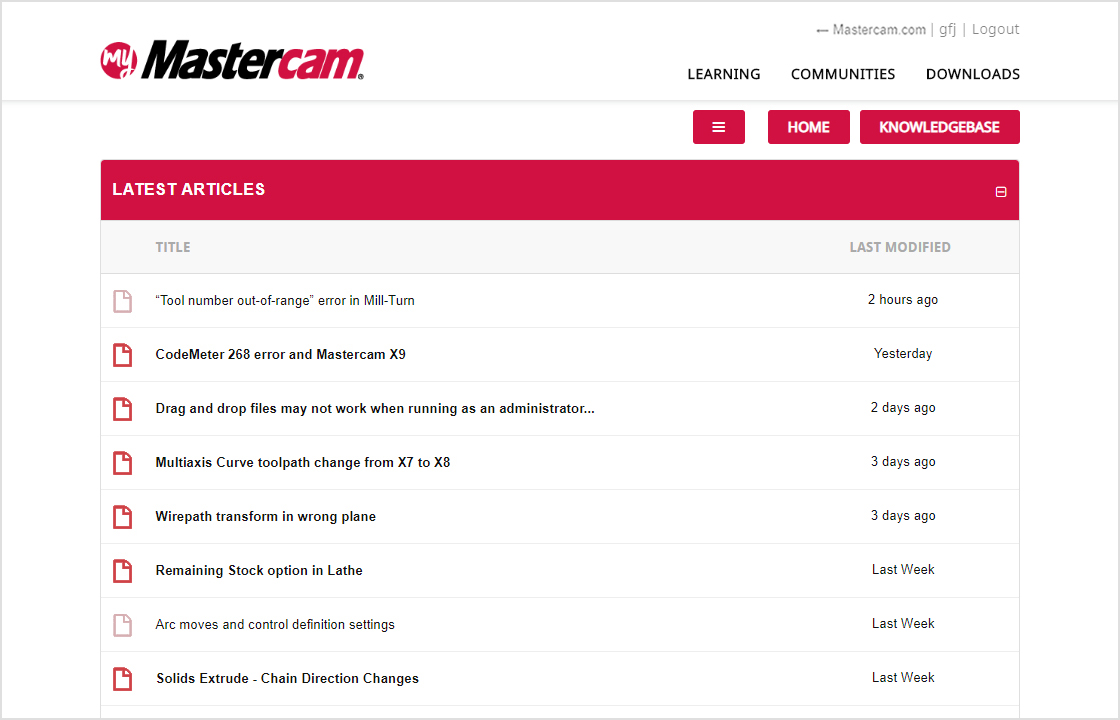Open the Communities menu

(843, 74)
